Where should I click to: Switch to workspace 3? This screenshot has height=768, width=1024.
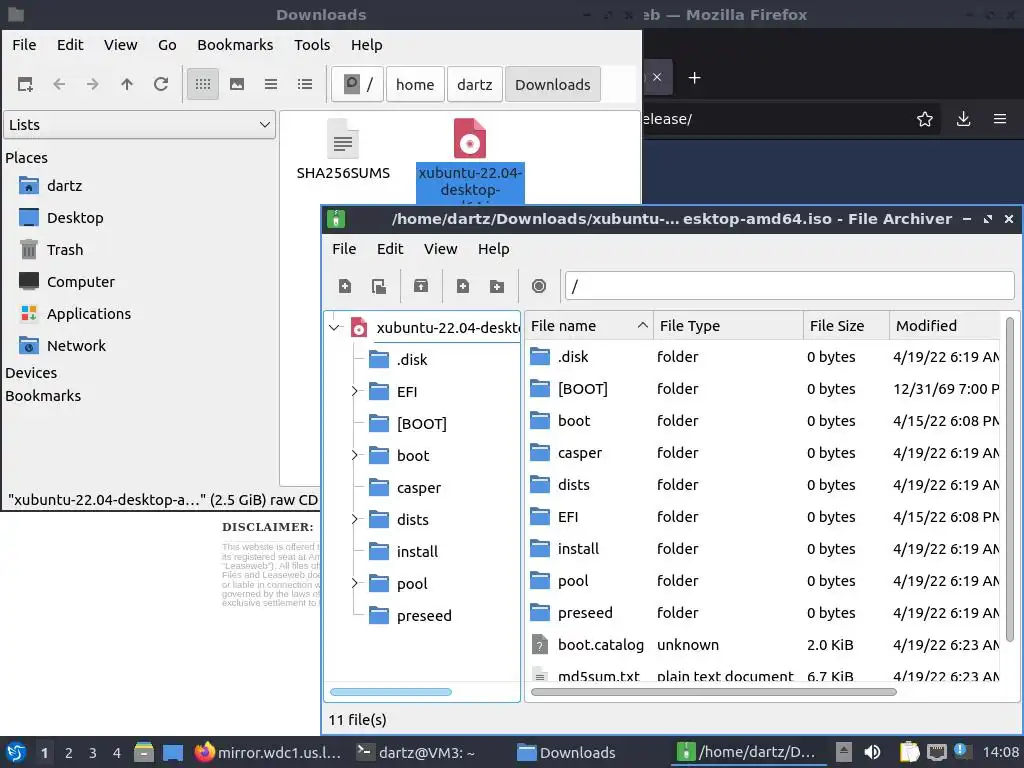(x=92, y=752)
